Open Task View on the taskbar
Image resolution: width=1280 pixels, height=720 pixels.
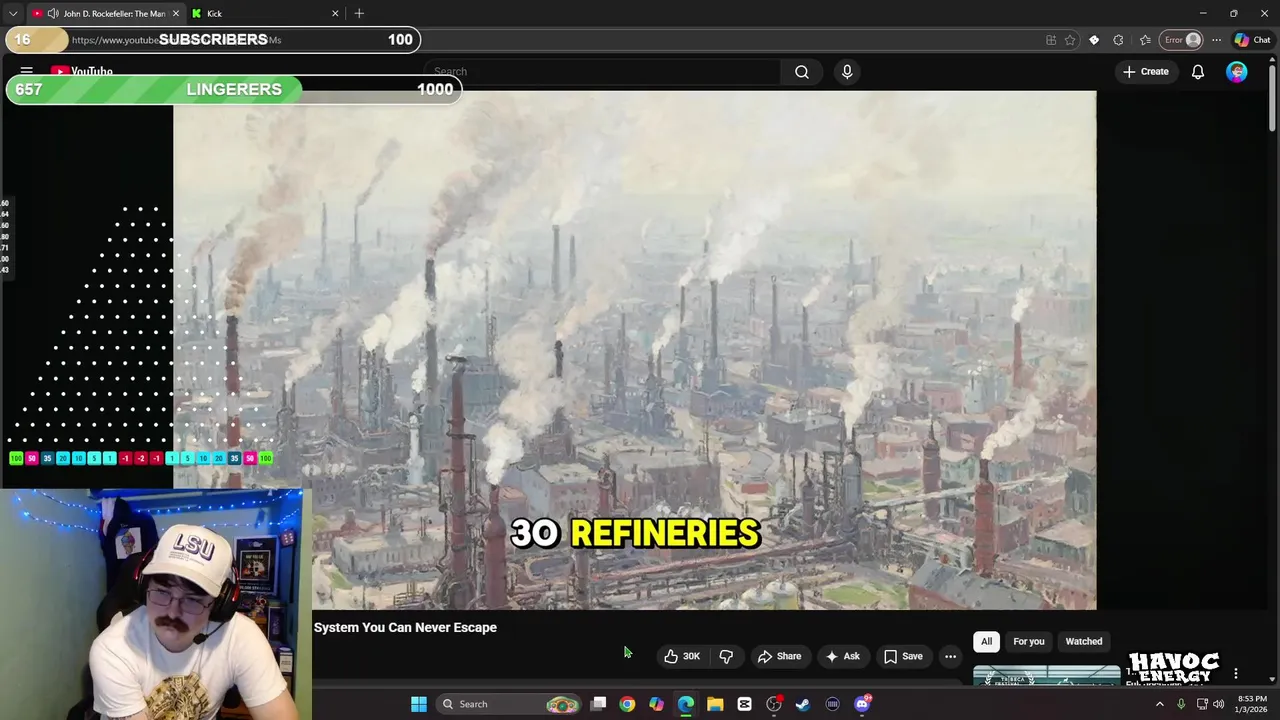[x=598, y=704]
